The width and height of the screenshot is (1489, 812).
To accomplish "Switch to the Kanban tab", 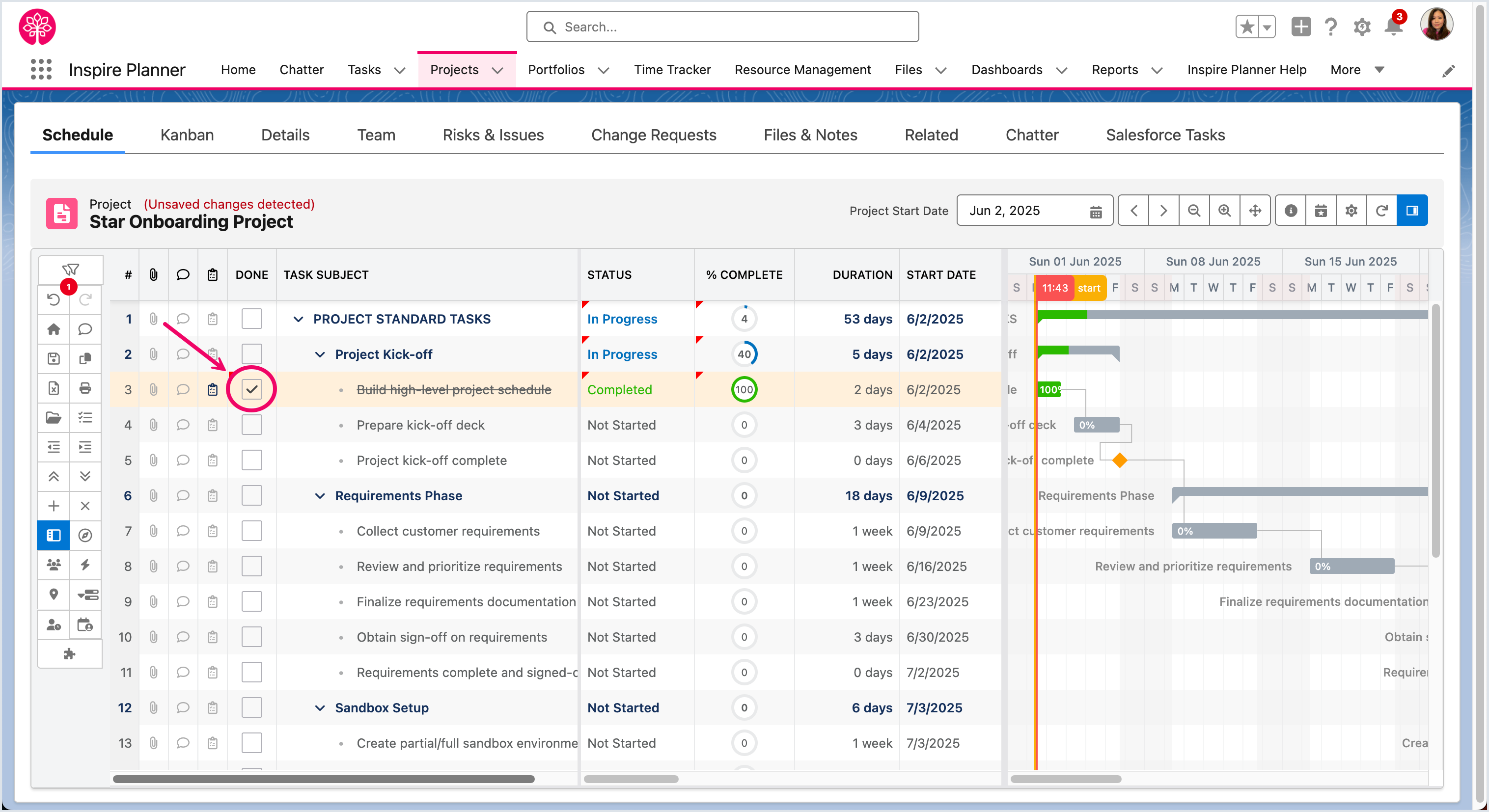I will [187, 135].
